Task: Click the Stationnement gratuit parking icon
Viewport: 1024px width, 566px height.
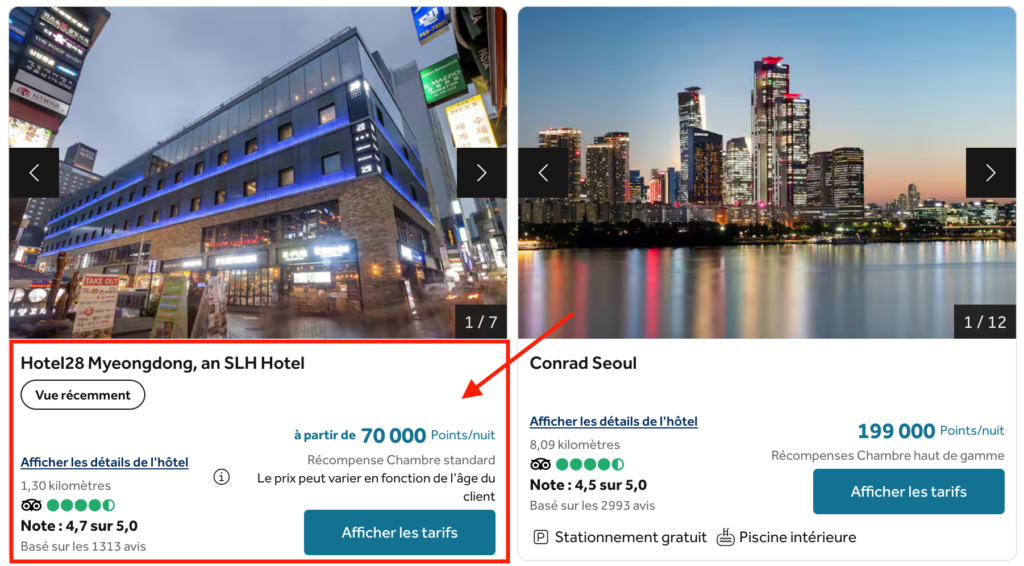Action: pos(541,537)
